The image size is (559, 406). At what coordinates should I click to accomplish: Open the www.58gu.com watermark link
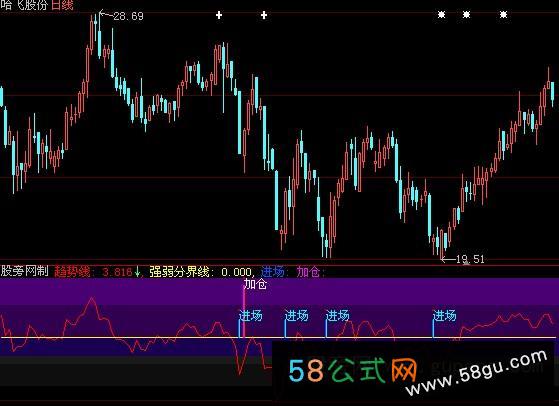[477, 372]
